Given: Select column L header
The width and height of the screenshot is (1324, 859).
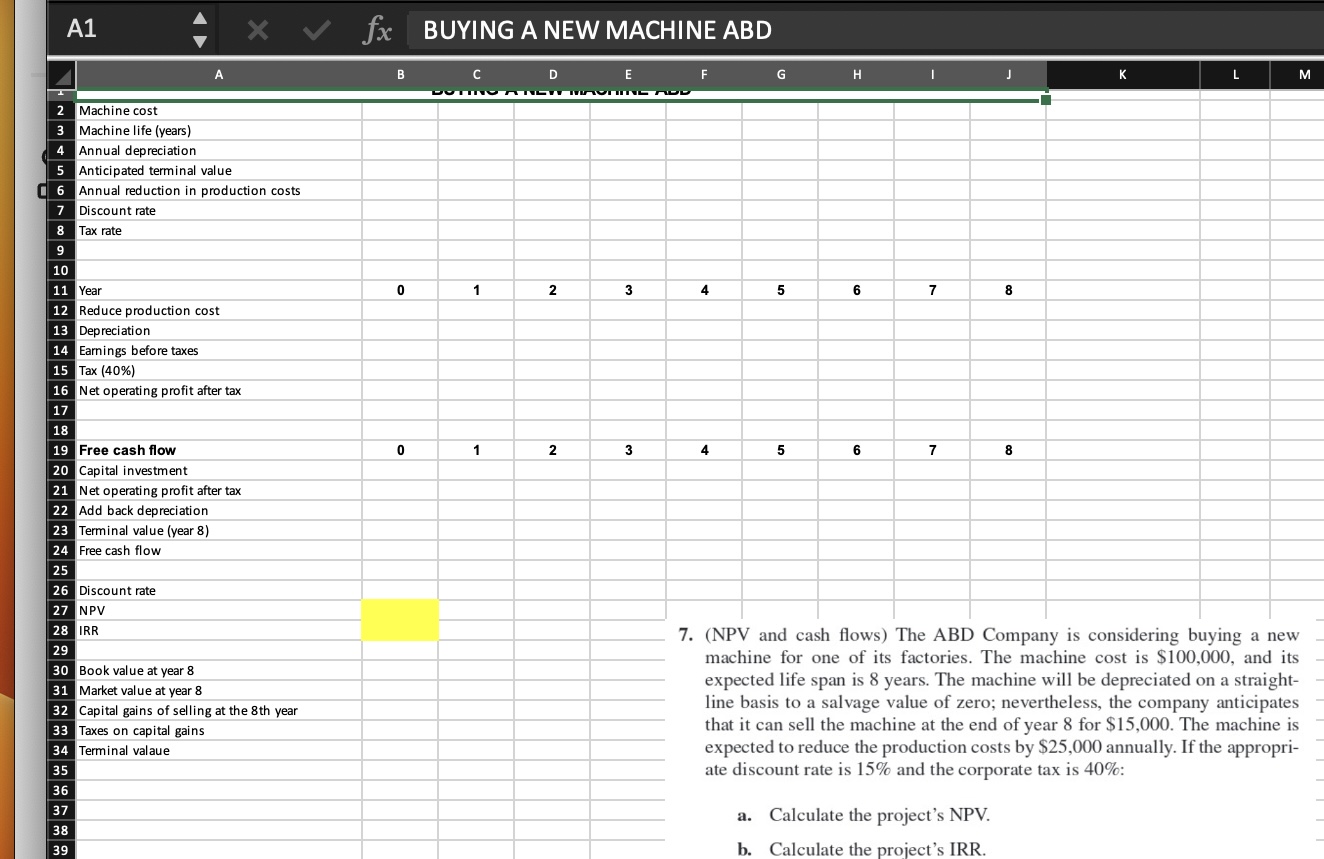Looking at the screenshot, I should click(x=1236, y=75).
